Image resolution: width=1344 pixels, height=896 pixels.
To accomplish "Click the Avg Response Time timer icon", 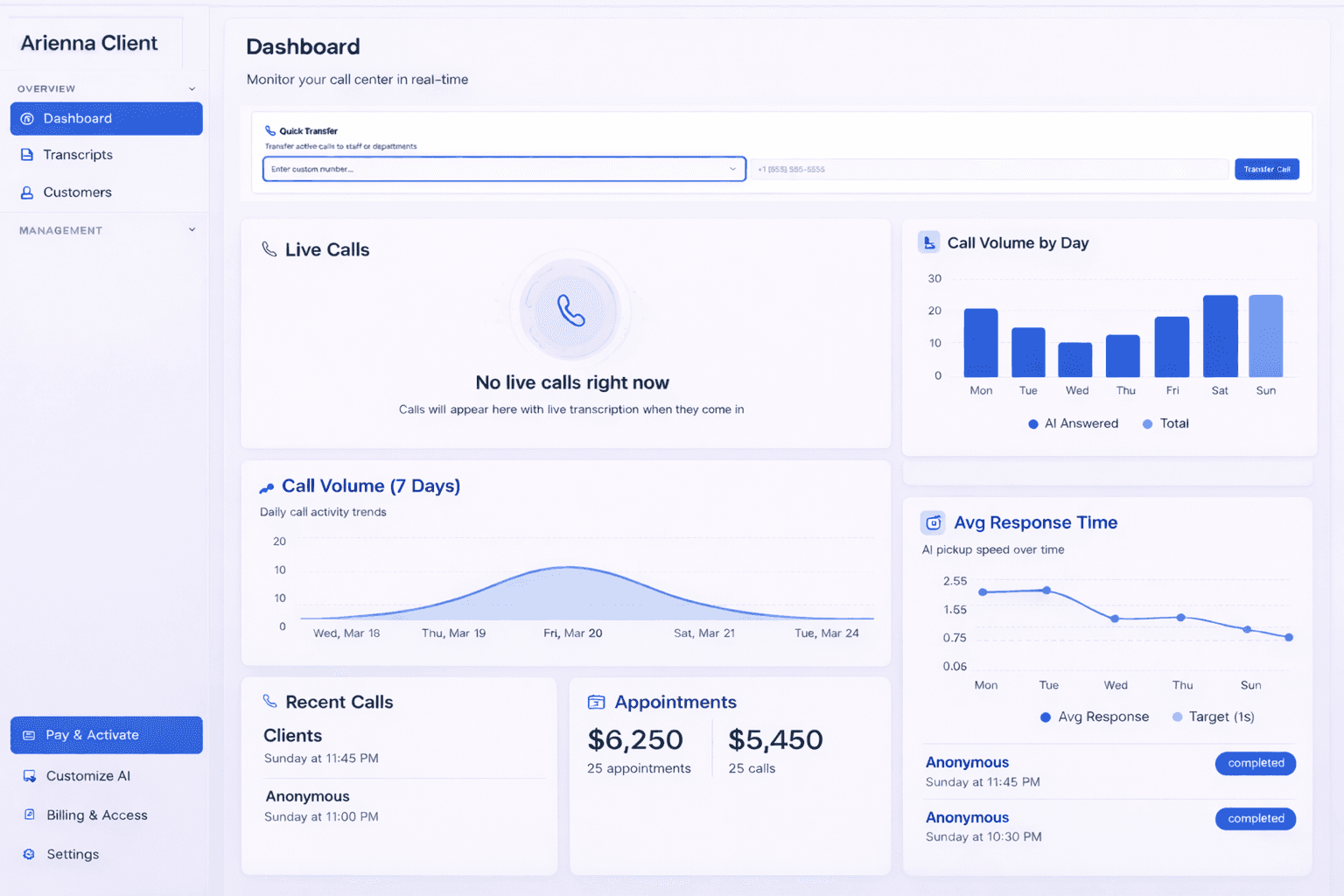I will [x=933, y=522].
